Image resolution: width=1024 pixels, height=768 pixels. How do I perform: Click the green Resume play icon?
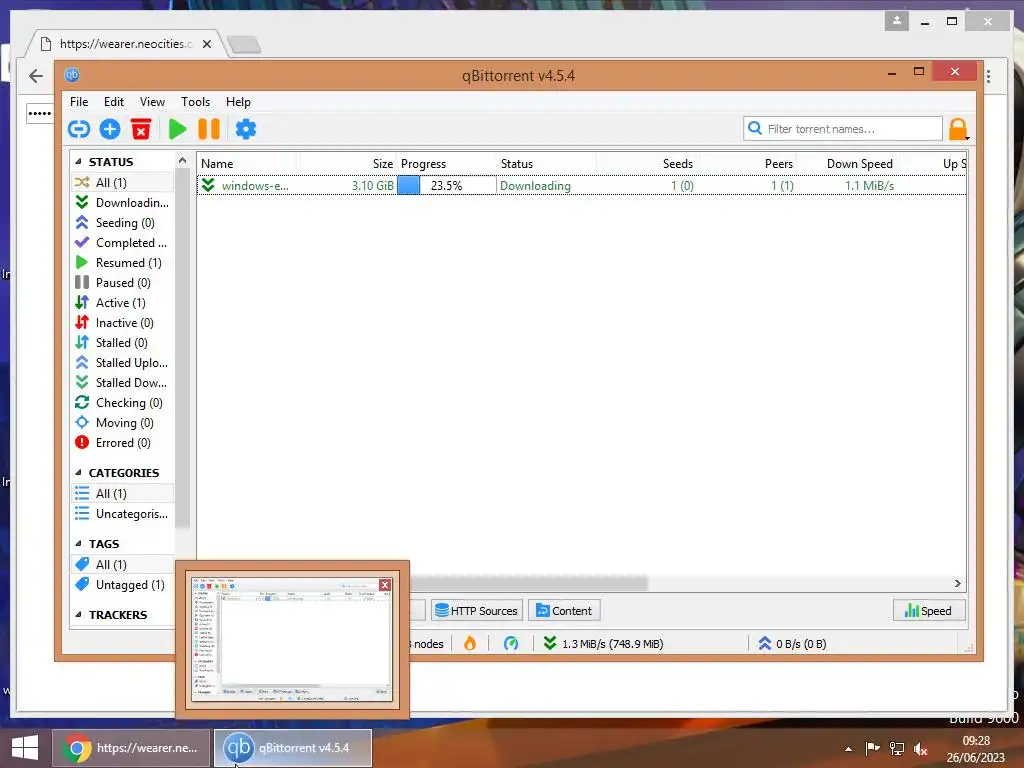pos(177,129)
